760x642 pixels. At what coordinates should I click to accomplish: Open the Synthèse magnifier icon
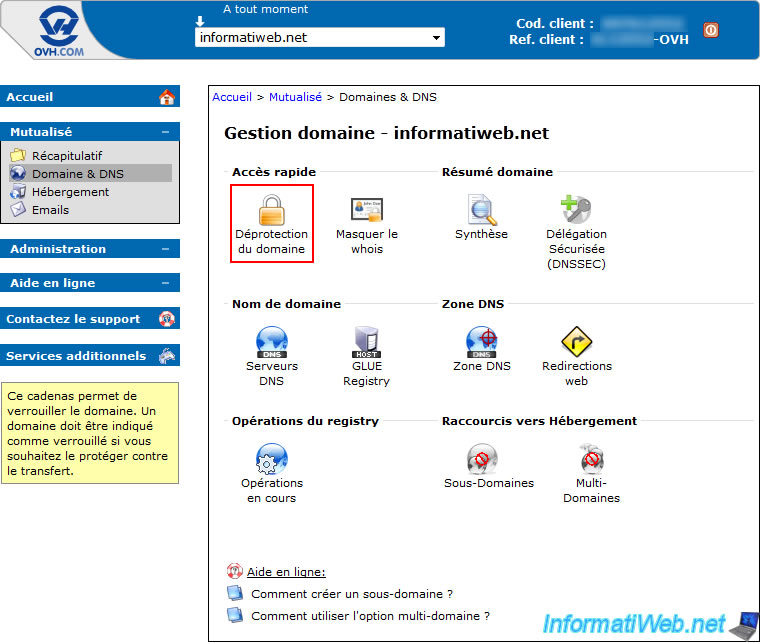pyautogui.click(x=482, y=210)
